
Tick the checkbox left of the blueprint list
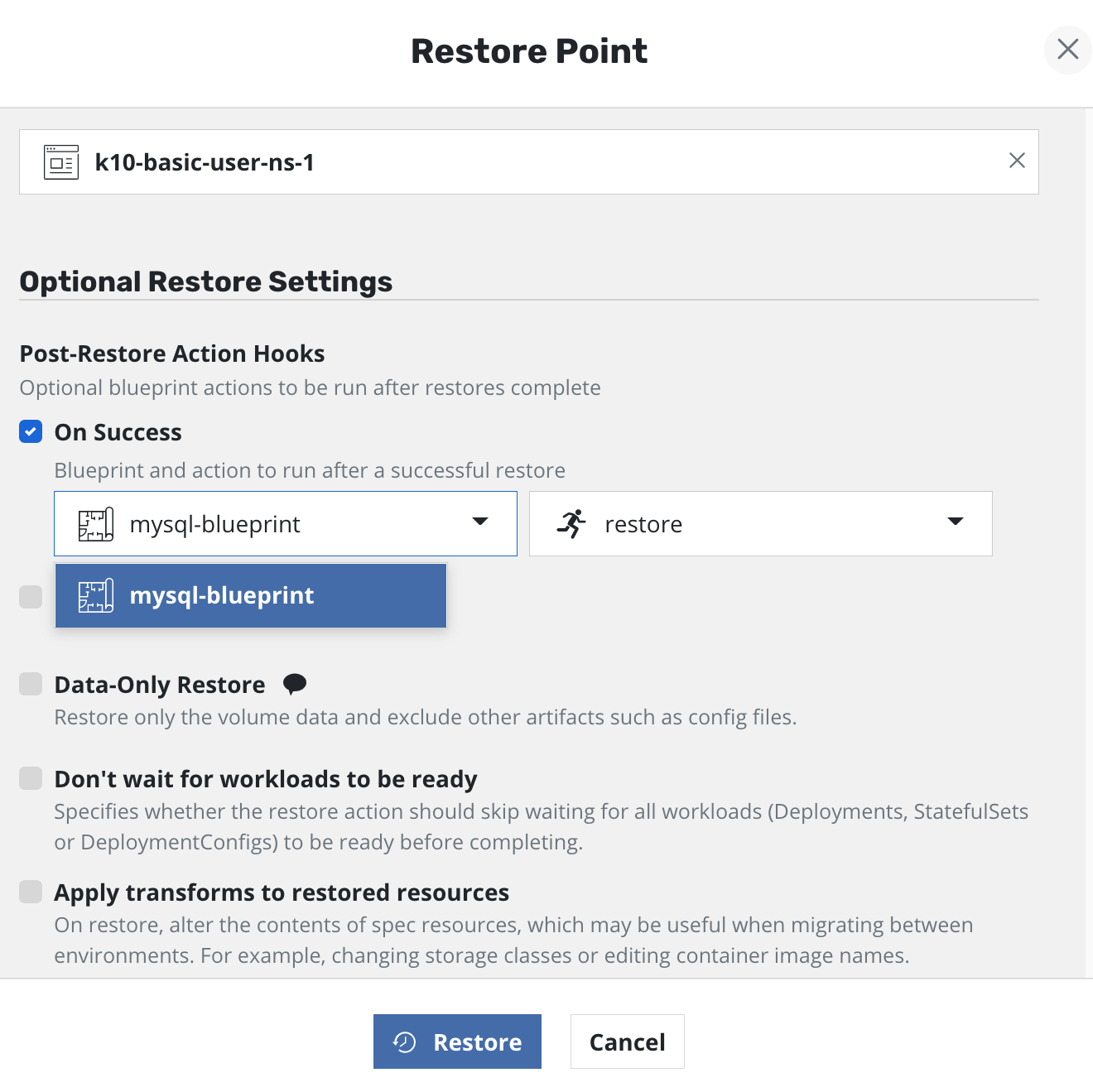[31, 596]
